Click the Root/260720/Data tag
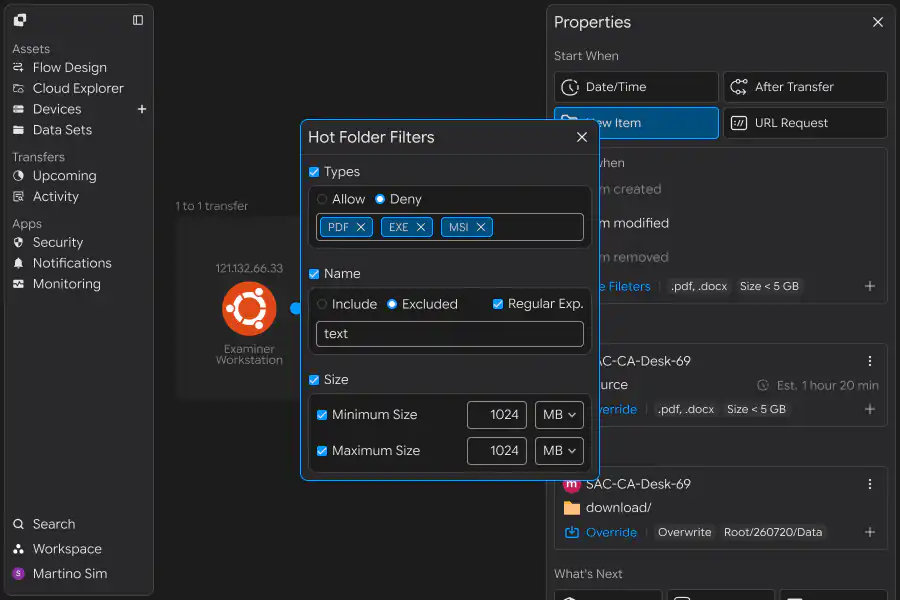The width and height of the screenshot is (900, 600). point(773,533)
